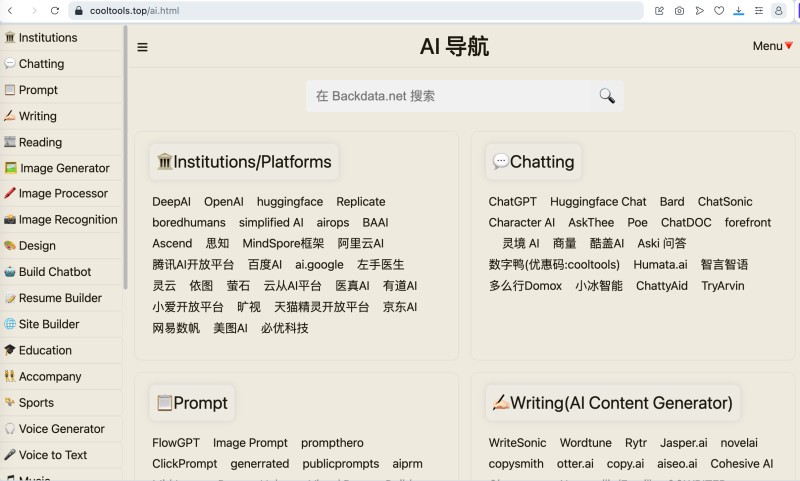Open the Huggingface Chat link

598,201
